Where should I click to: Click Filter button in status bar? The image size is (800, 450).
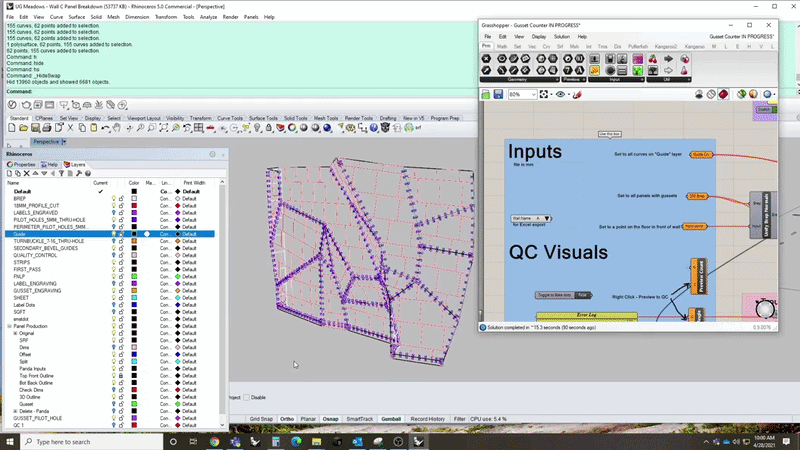pyautogui.click(x=459, y=419)
